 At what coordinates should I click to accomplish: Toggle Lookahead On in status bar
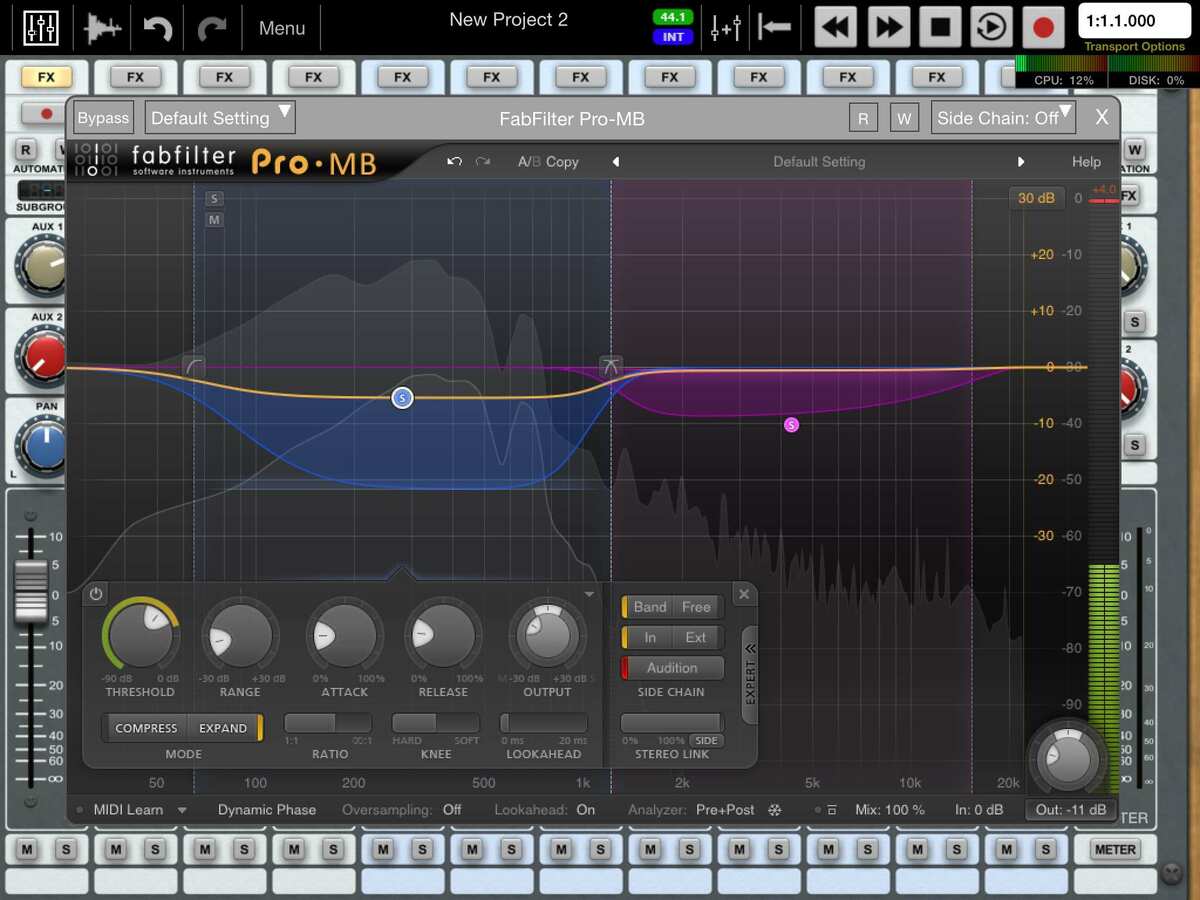coord(586,810)
